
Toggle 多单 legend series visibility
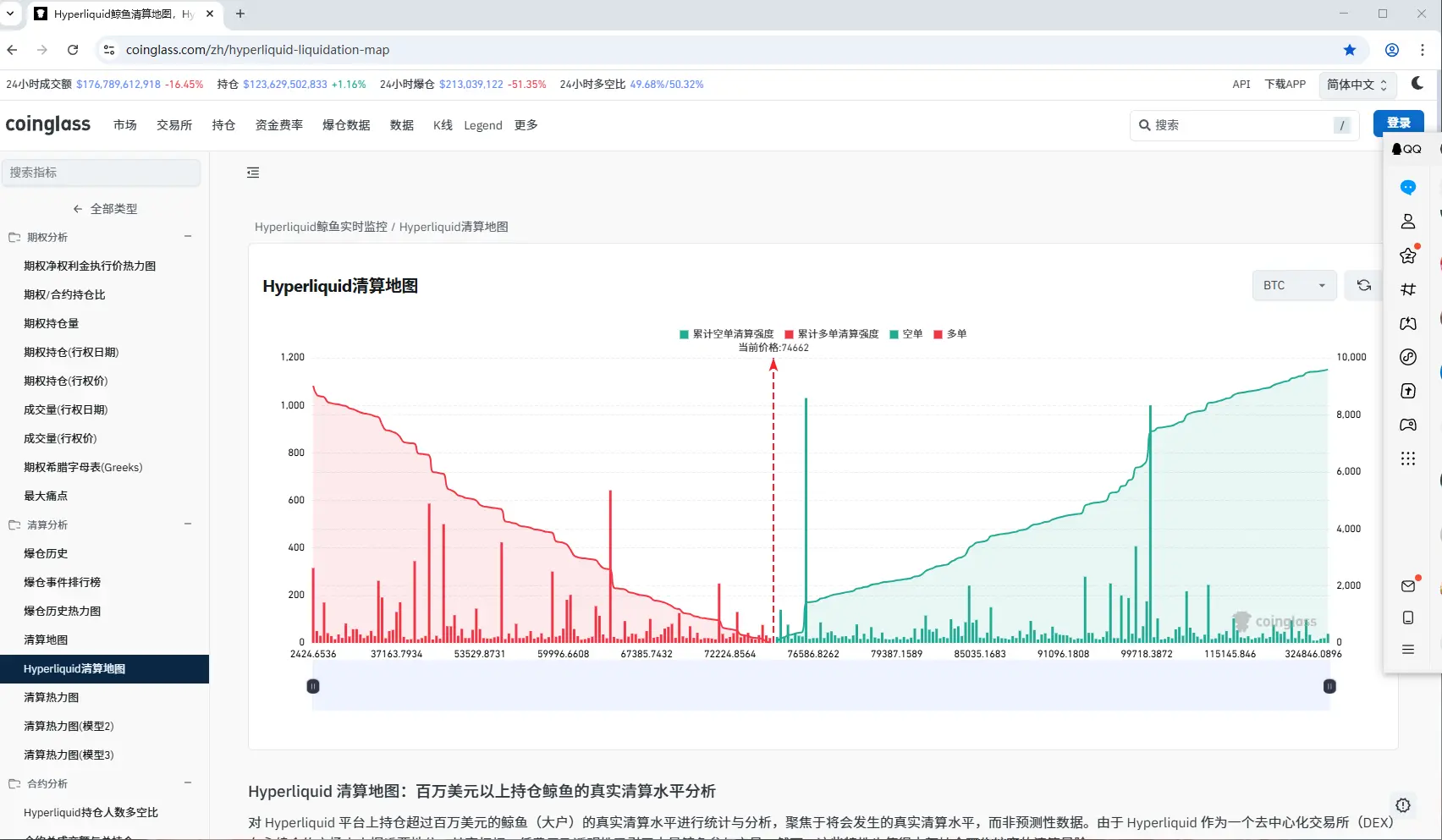point(949,334)
